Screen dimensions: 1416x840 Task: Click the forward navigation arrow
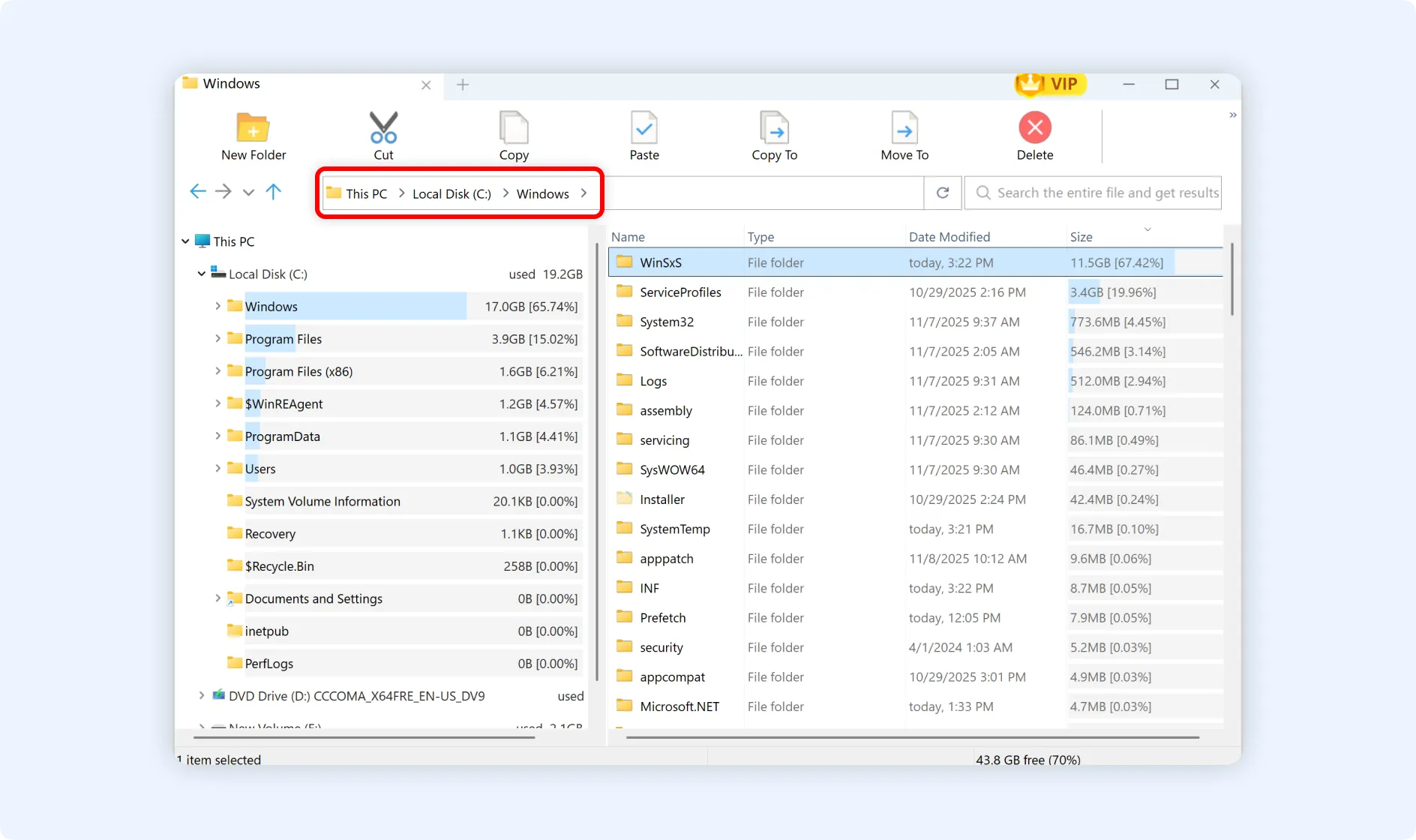(223, 192)
